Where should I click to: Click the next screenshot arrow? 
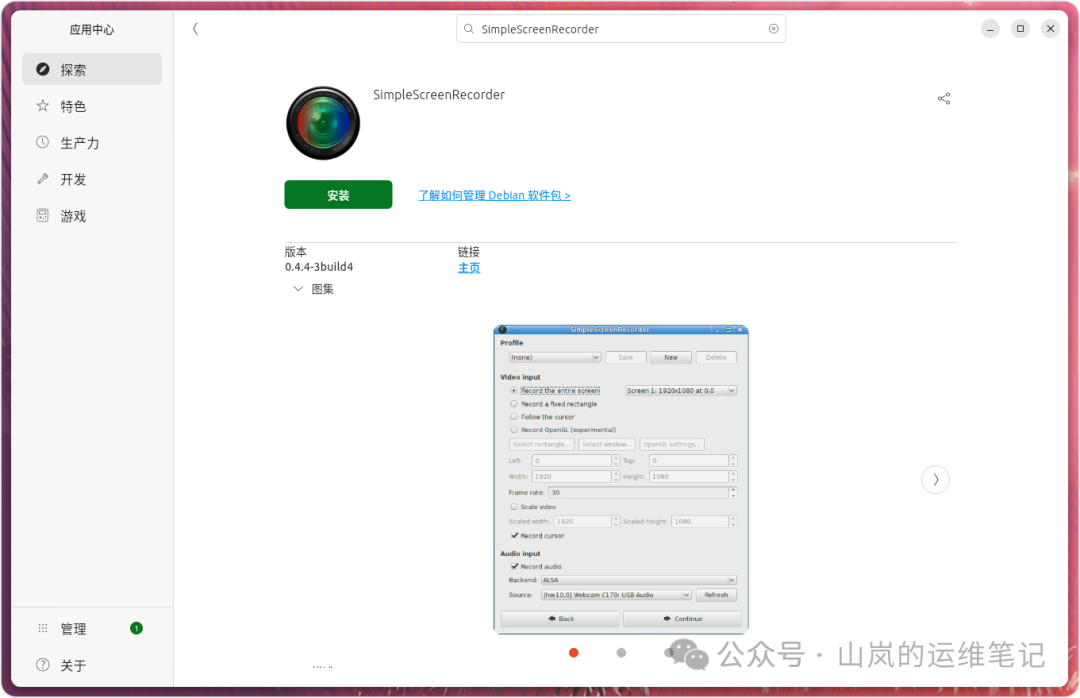click(935, 479)
